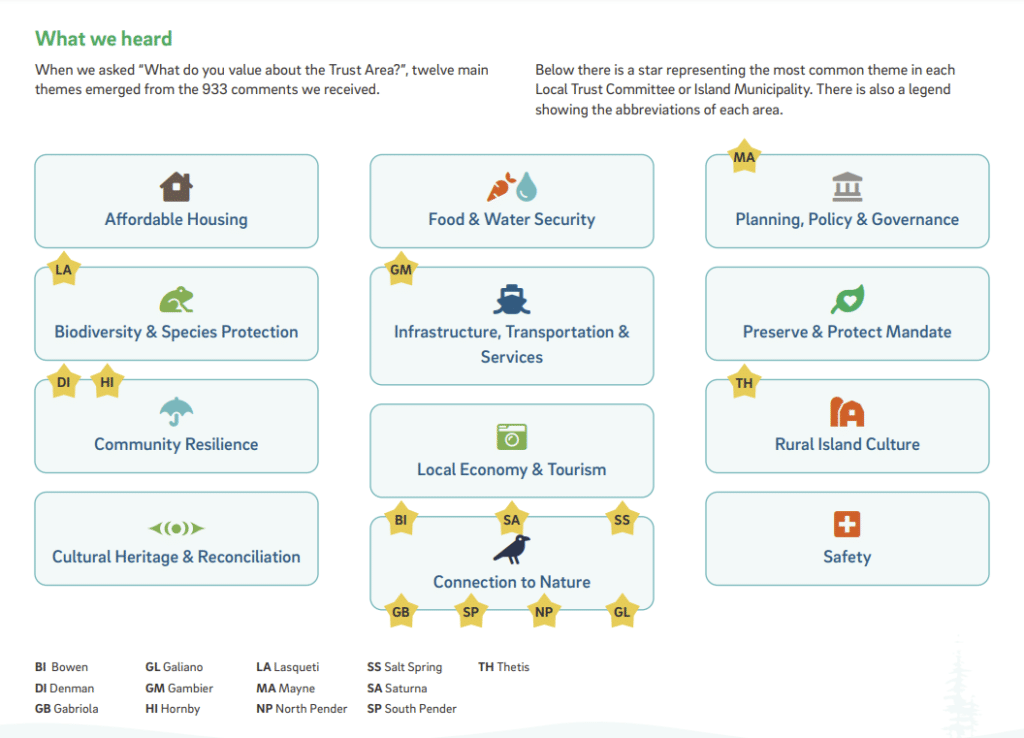The width and height of the screenshot is (1024, 738).
Task: Click the LA star on Biodiversity card
Action: coord(64,270)
